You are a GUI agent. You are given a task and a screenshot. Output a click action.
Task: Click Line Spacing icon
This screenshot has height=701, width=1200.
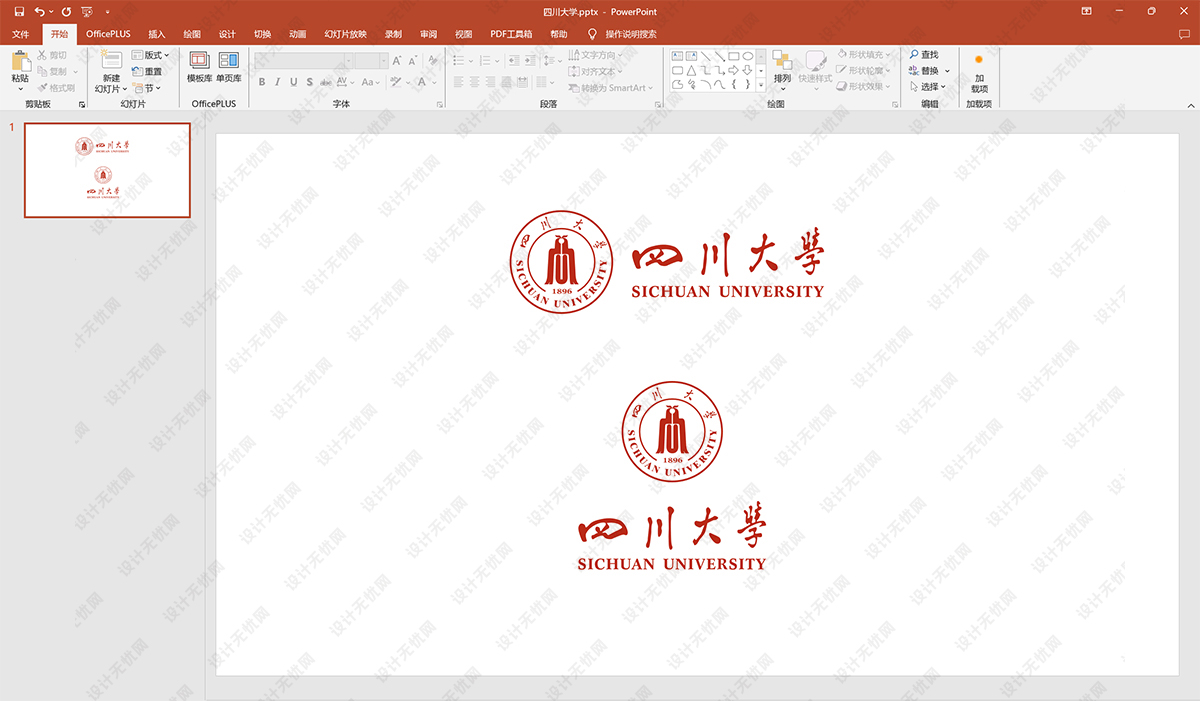click(551, 61)
